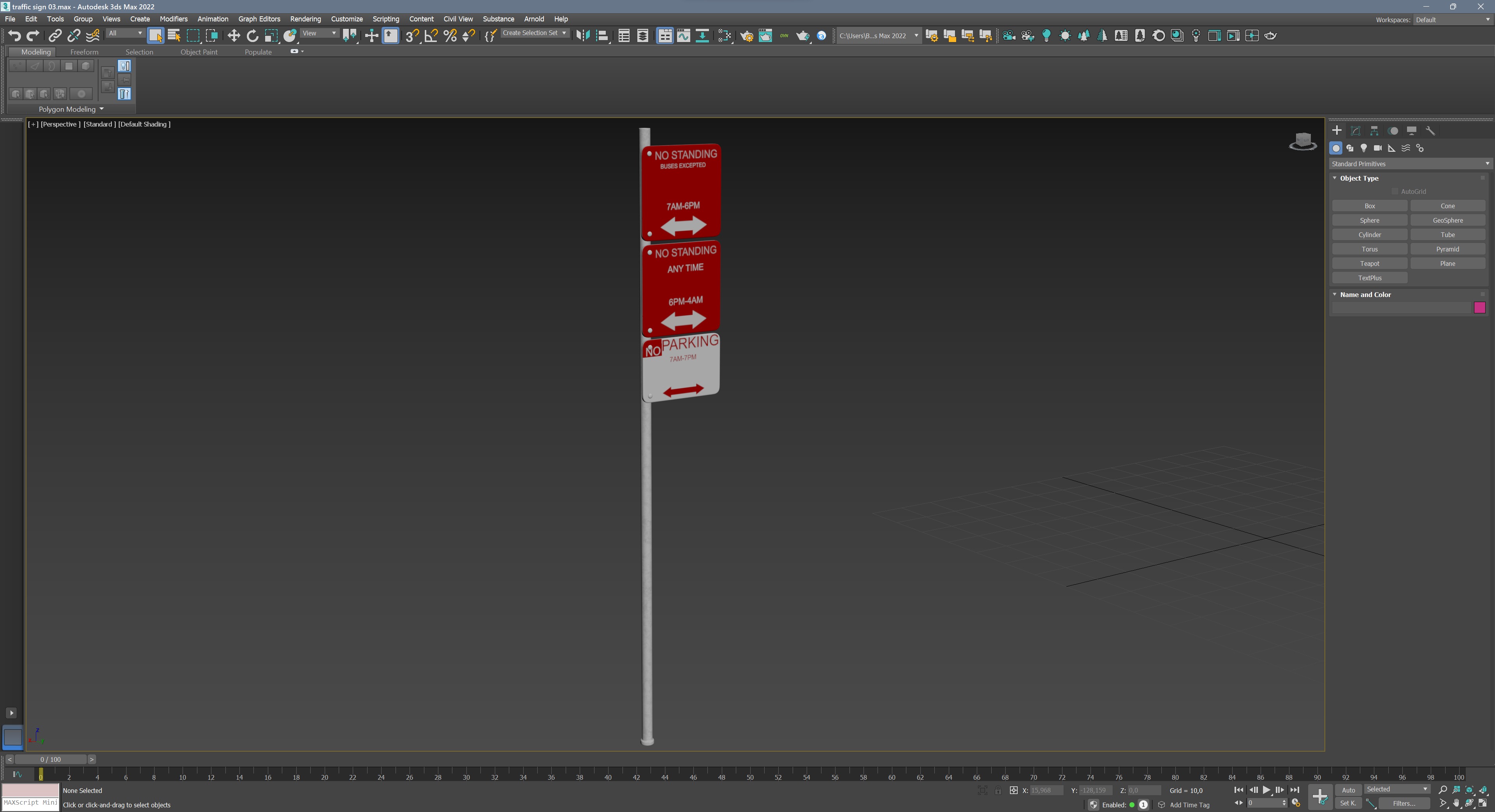Click the Cylinder primitive button
This screenshot has height=812, width=1495.
click(x=1370, y=234)
